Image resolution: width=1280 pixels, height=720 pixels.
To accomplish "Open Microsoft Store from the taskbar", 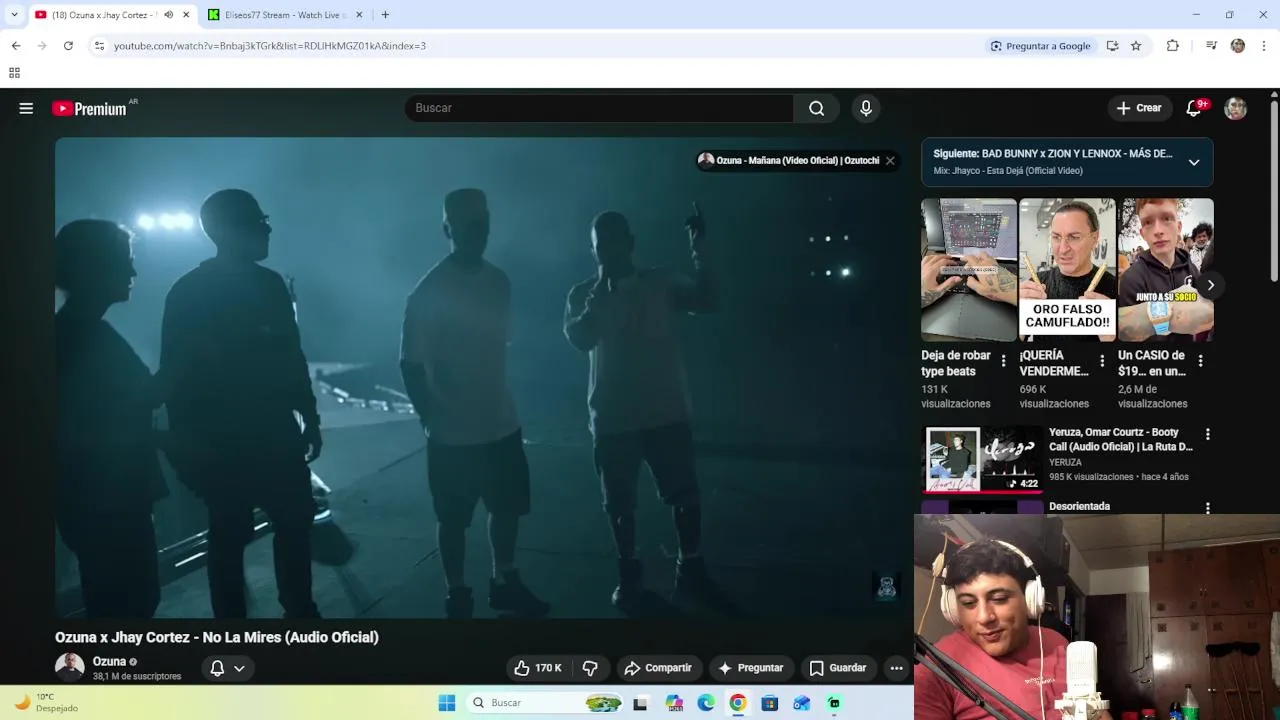I will point(770,703).
